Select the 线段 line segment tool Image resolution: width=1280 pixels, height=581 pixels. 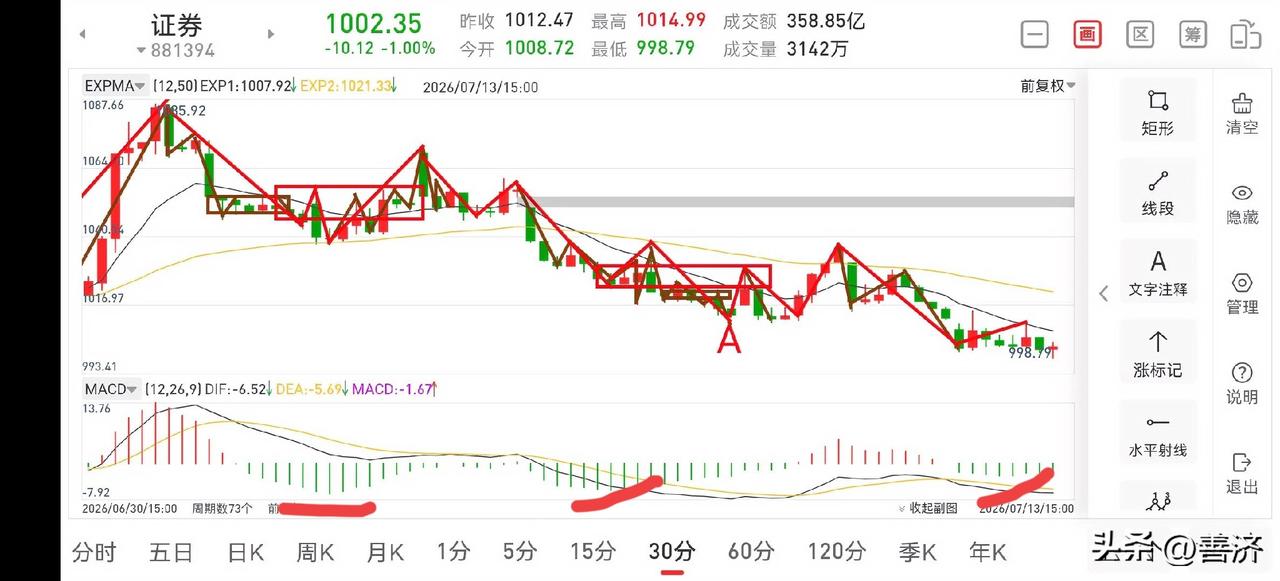click(x=1158, y=193)
